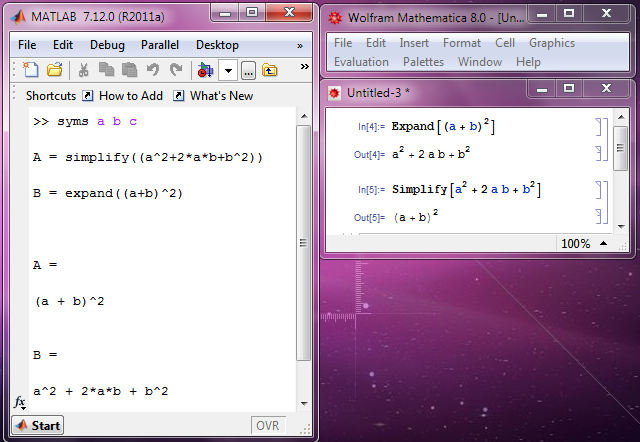The height and width of the screenshot is (442, 640).
Task: Open the Debug menu in MATLAB
Action: [x=108, y=45]
